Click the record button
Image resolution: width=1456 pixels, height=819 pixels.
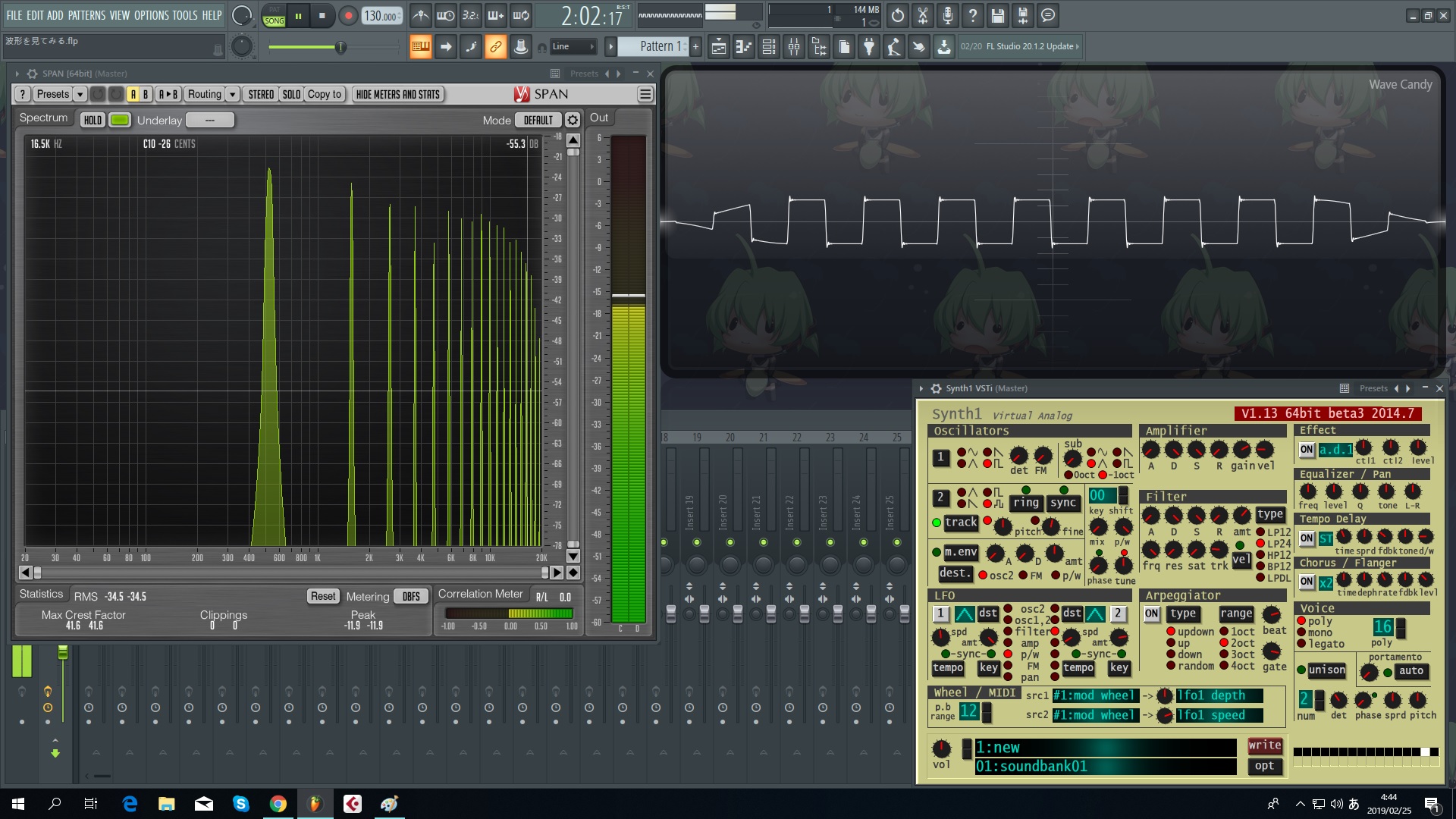click(x=348, y=16)
